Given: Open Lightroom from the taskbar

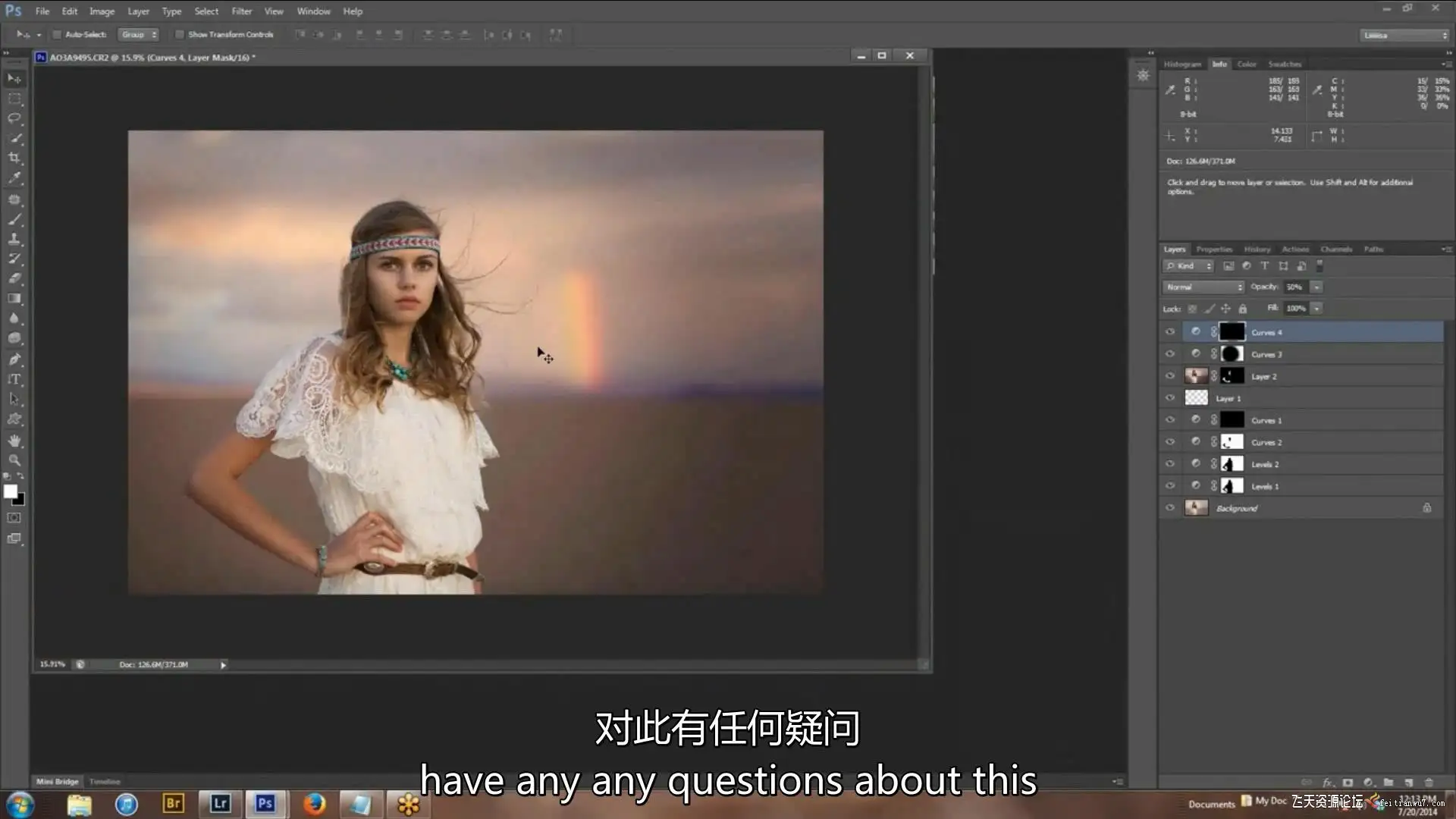Looking at the screenshot, I should click(x=220, y=803).
